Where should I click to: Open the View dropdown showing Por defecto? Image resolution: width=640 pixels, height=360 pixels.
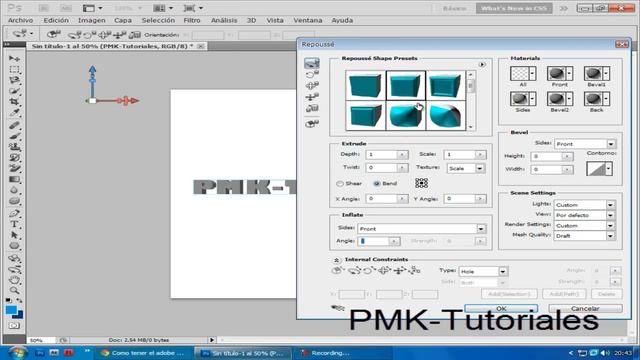584,215
